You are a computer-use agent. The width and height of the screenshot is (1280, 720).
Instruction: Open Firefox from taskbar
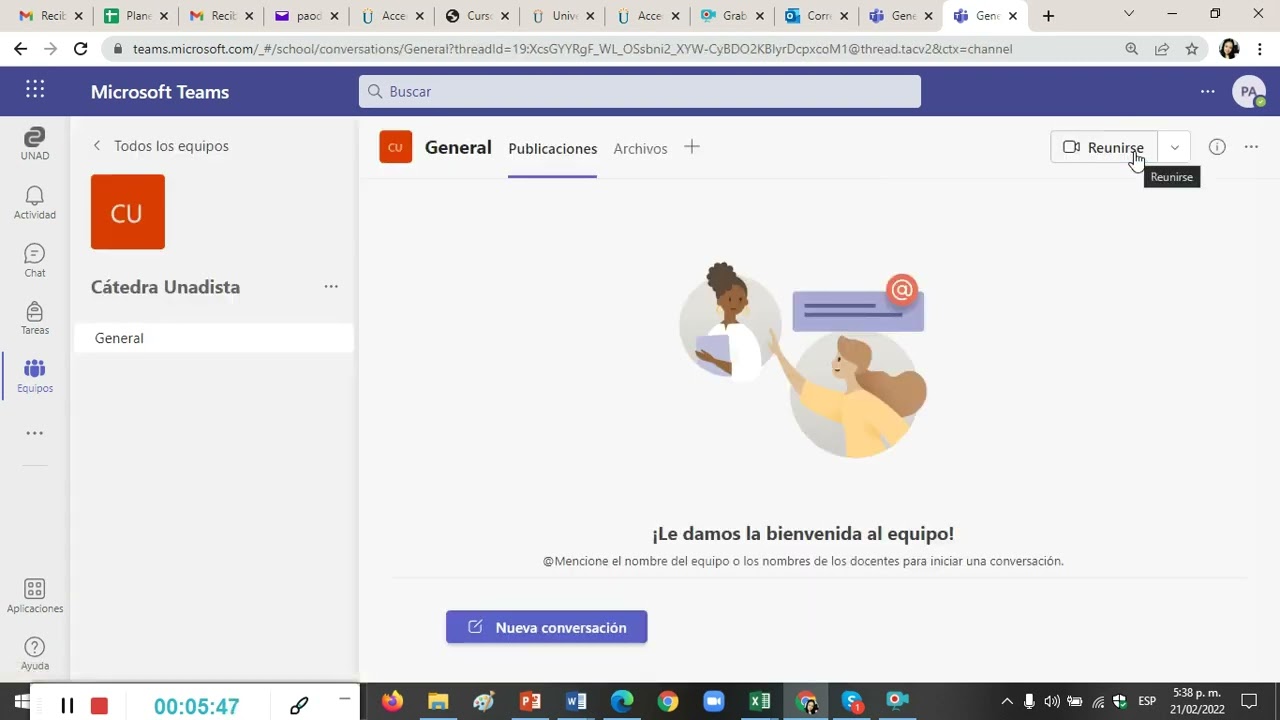(392, 701)
